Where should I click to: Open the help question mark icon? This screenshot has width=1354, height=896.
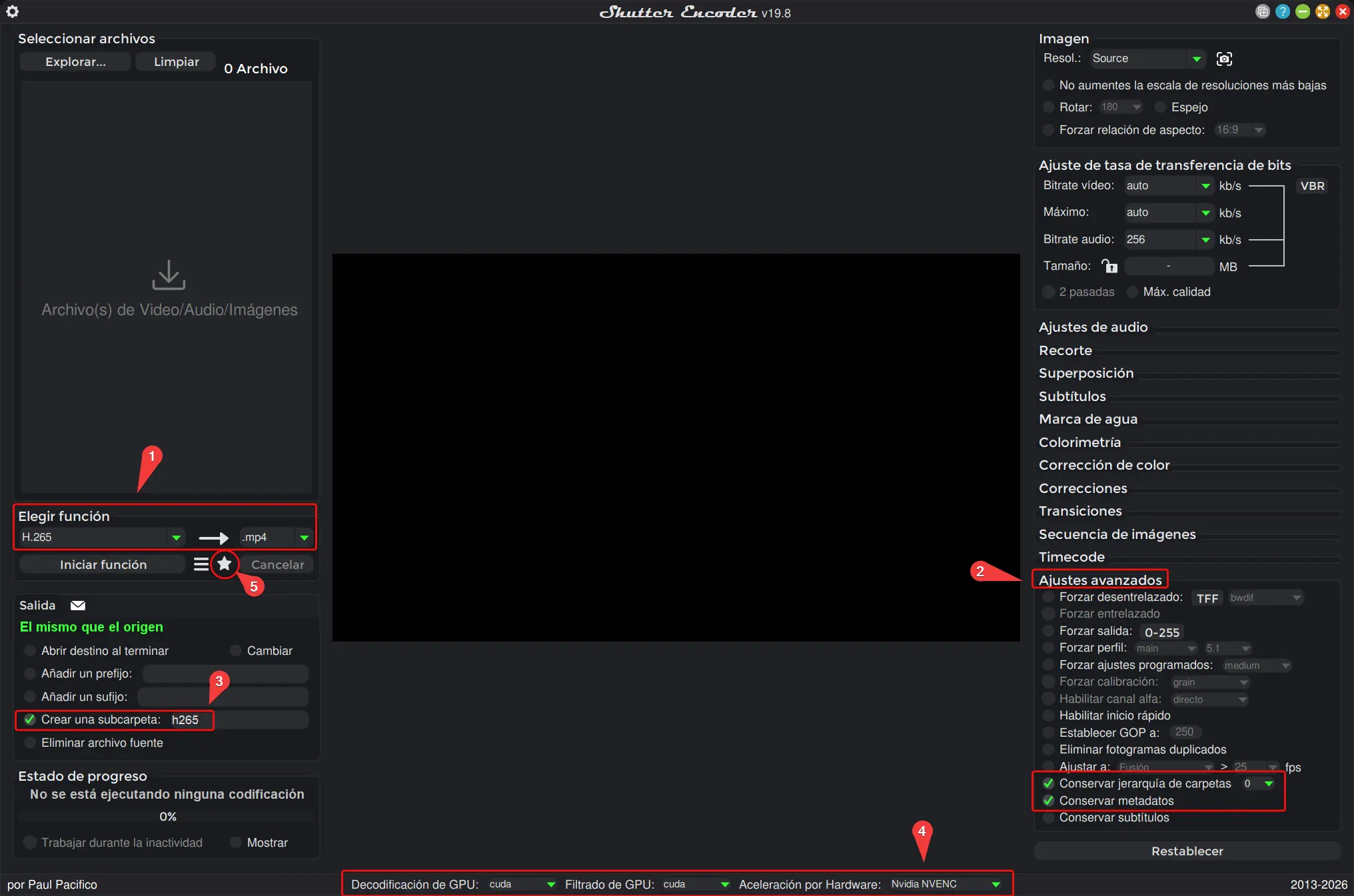pyautogui.click(x=1282, y=11)
